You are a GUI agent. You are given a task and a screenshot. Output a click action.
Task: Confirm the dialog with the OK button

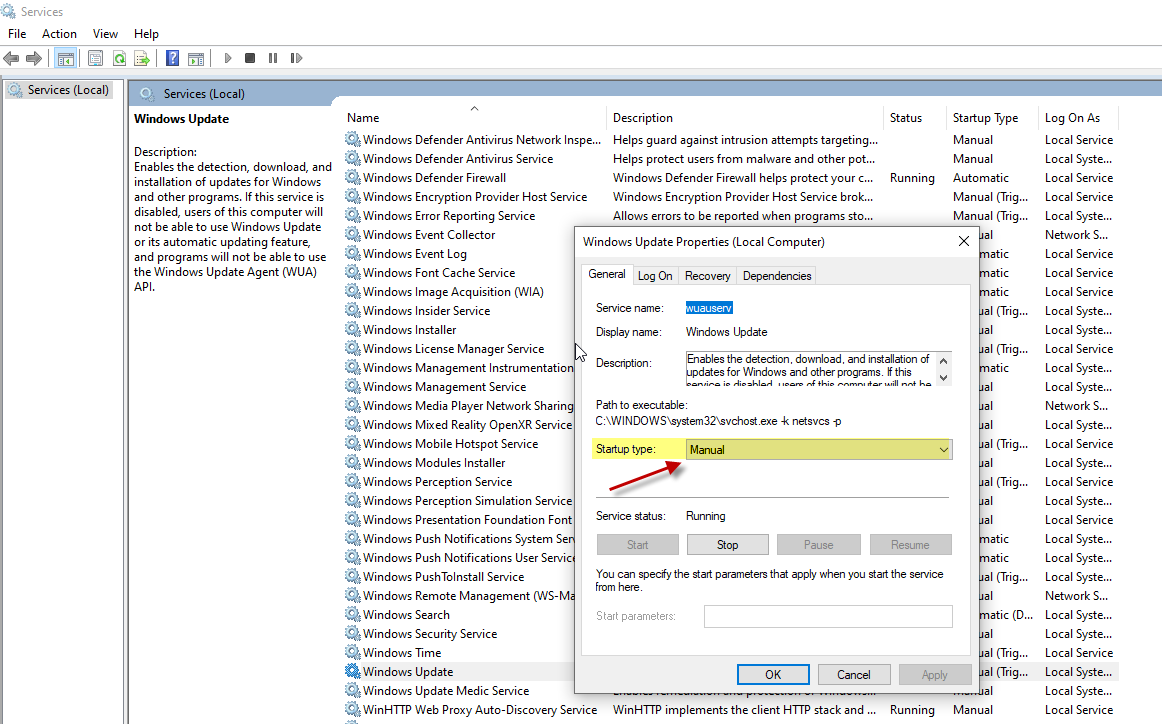point(773,675)
